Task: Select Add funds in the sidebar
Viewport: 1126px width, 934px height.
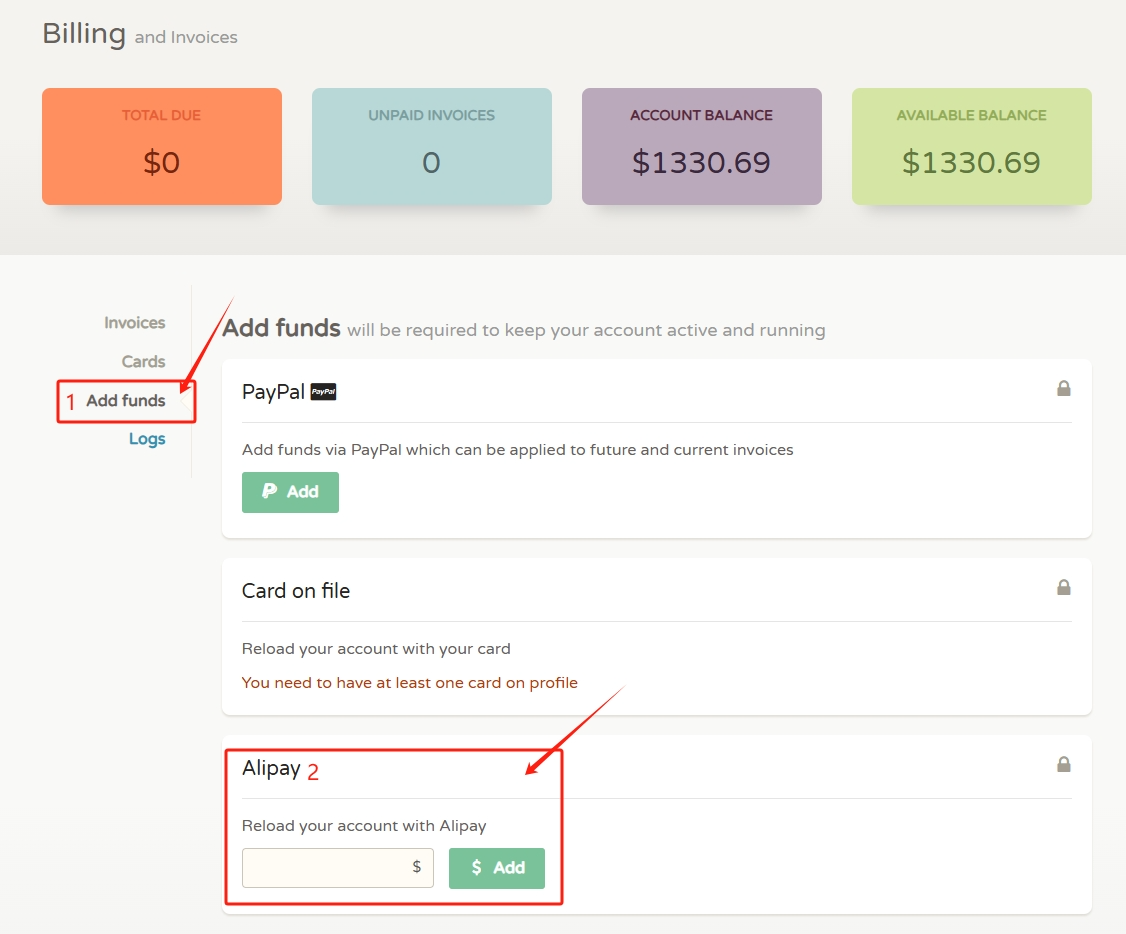Action: (126, 401)
